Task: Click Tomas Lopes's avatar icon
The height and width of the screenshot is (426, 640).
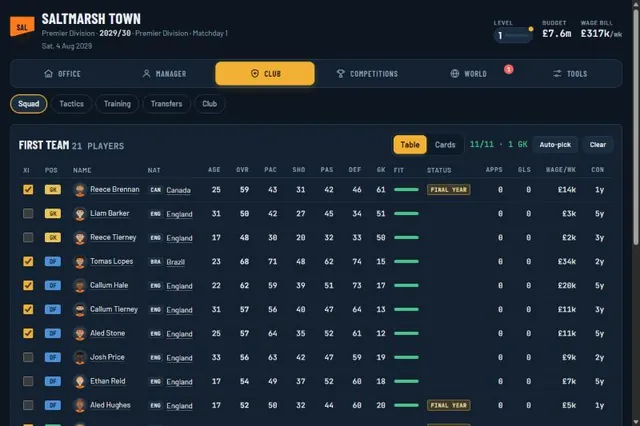Action: coord(80,262)
